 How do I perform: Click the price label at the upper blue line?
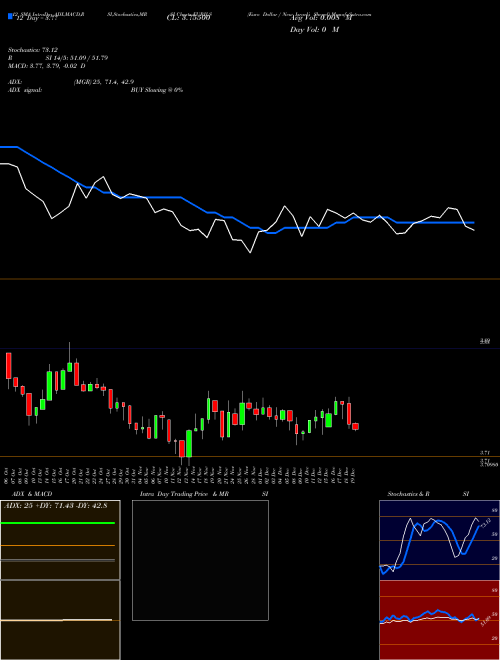pyautogui.click(x=485, y=341)
